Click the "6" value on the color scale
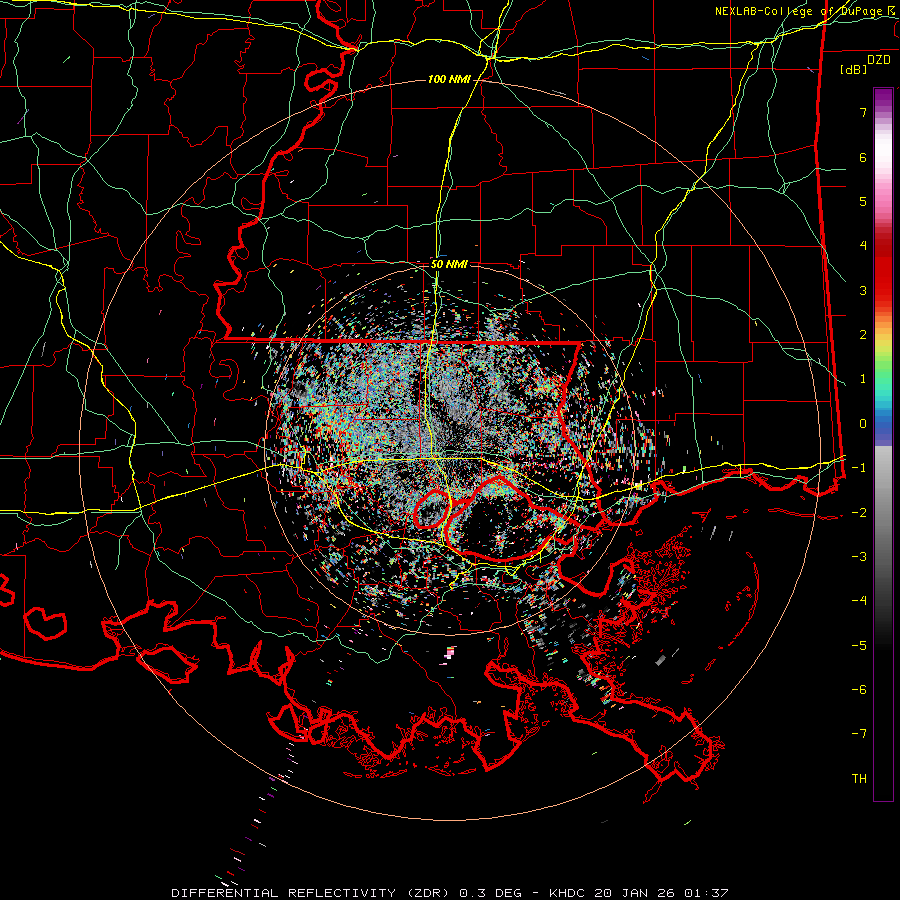 click(863, 157)
